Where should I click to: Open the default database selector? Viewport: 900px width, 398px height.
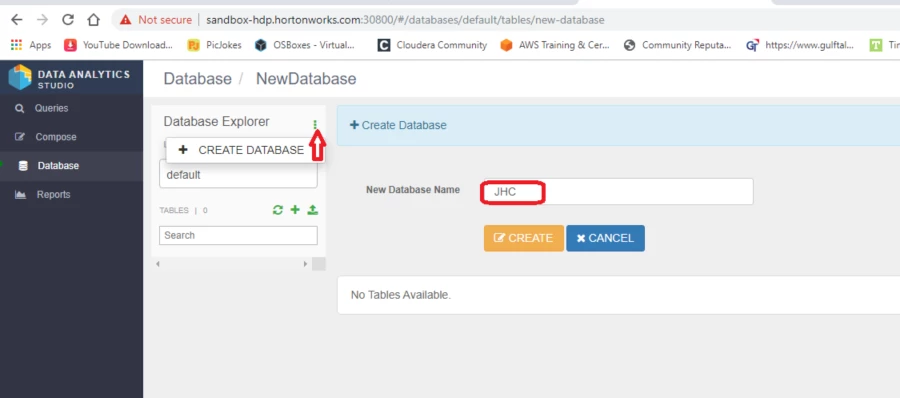[x=238, y=175]
